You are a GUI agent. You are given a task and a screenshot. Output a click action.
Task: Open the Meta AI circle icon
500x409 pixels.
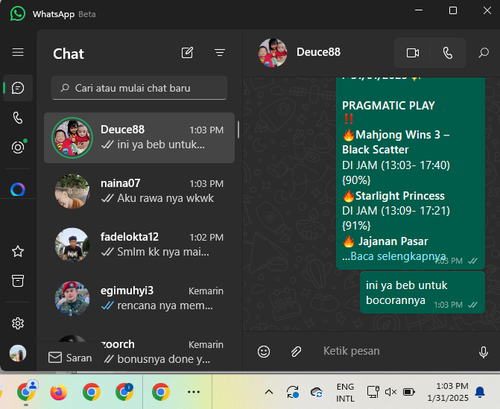tap(18, 190)
